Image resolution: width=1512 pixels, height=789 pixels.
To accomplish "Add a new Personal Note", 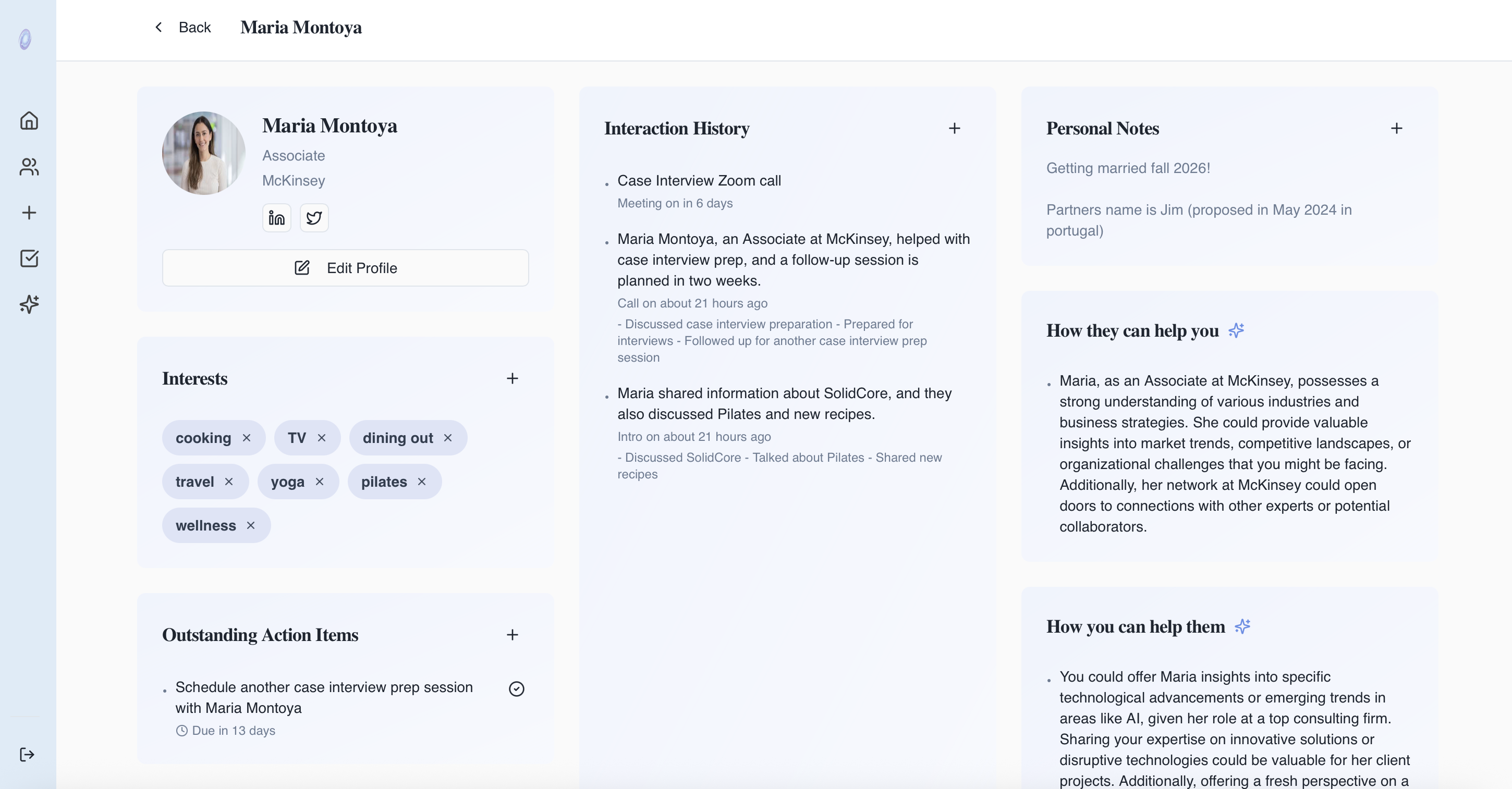I will tap(1396, 129).
